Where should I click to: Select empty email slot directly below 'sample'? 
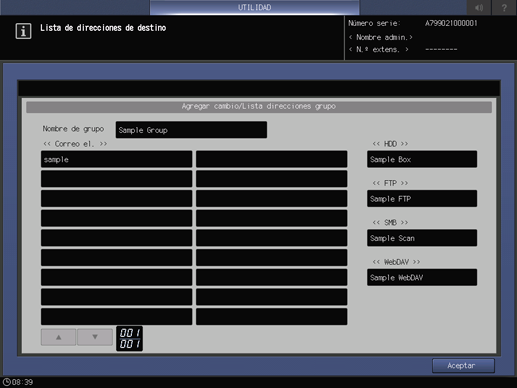(117, 179)
